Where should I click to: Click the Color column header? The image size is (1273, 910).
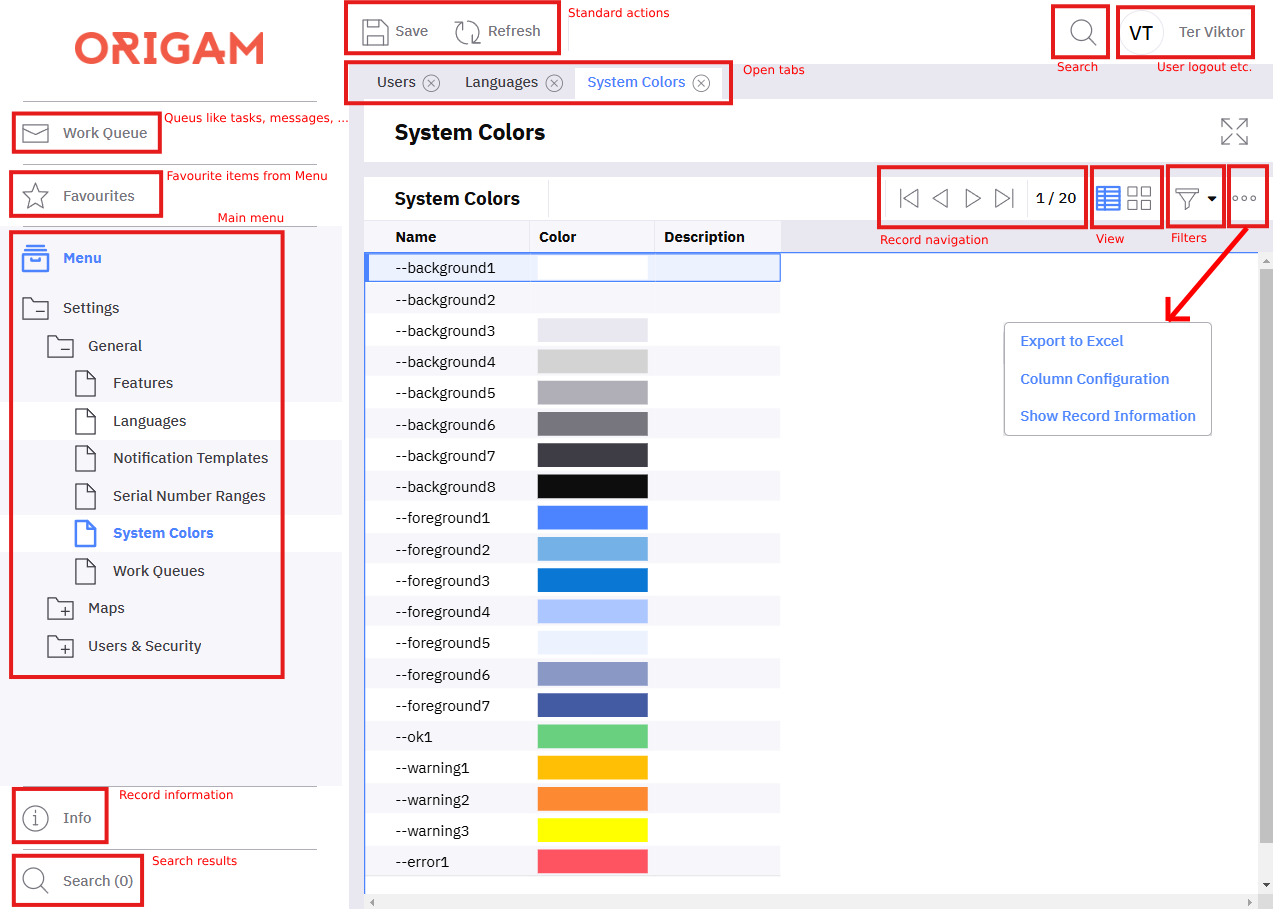(x=558, y=237)
